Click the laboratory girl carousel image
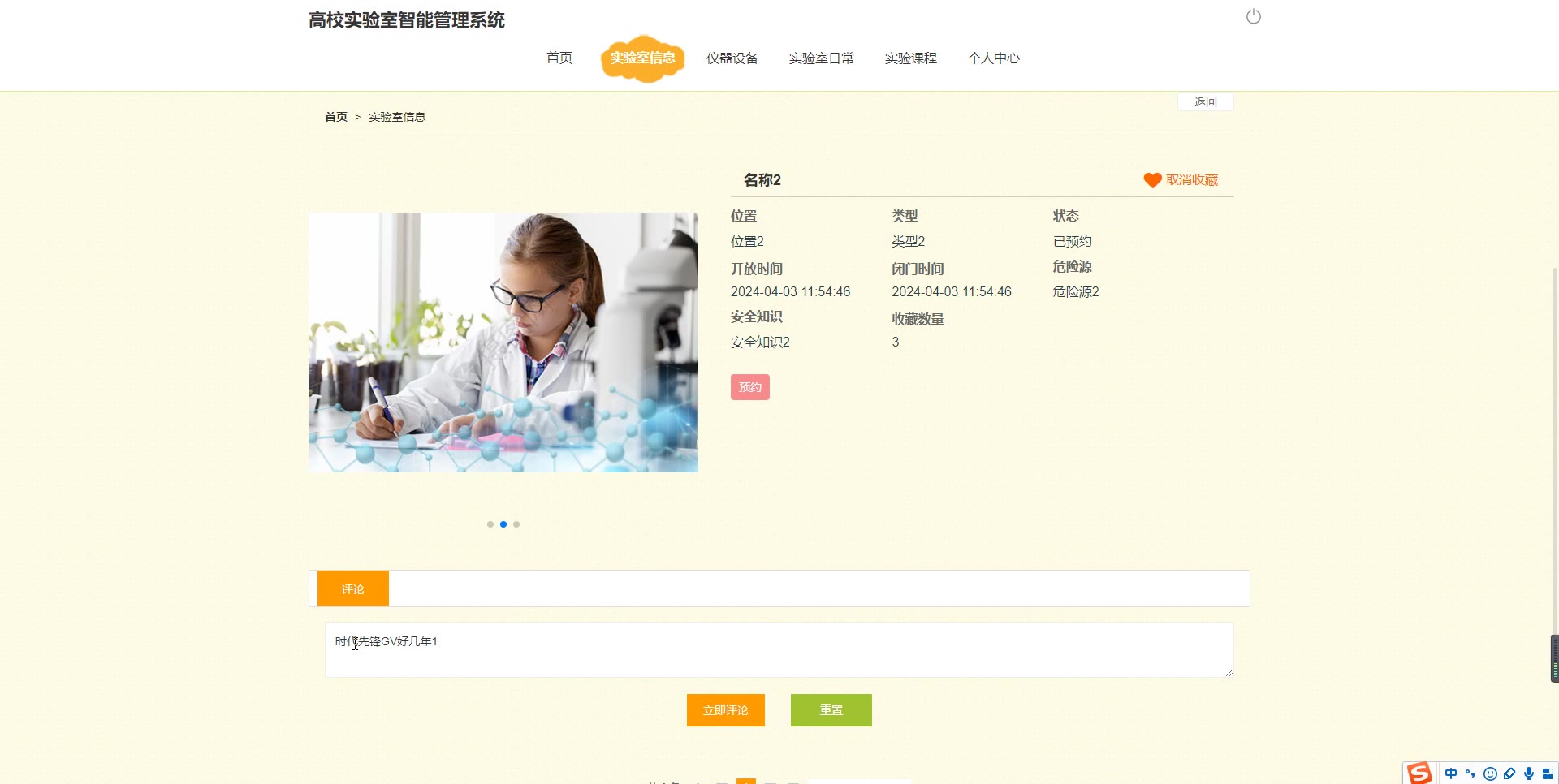 503,342
